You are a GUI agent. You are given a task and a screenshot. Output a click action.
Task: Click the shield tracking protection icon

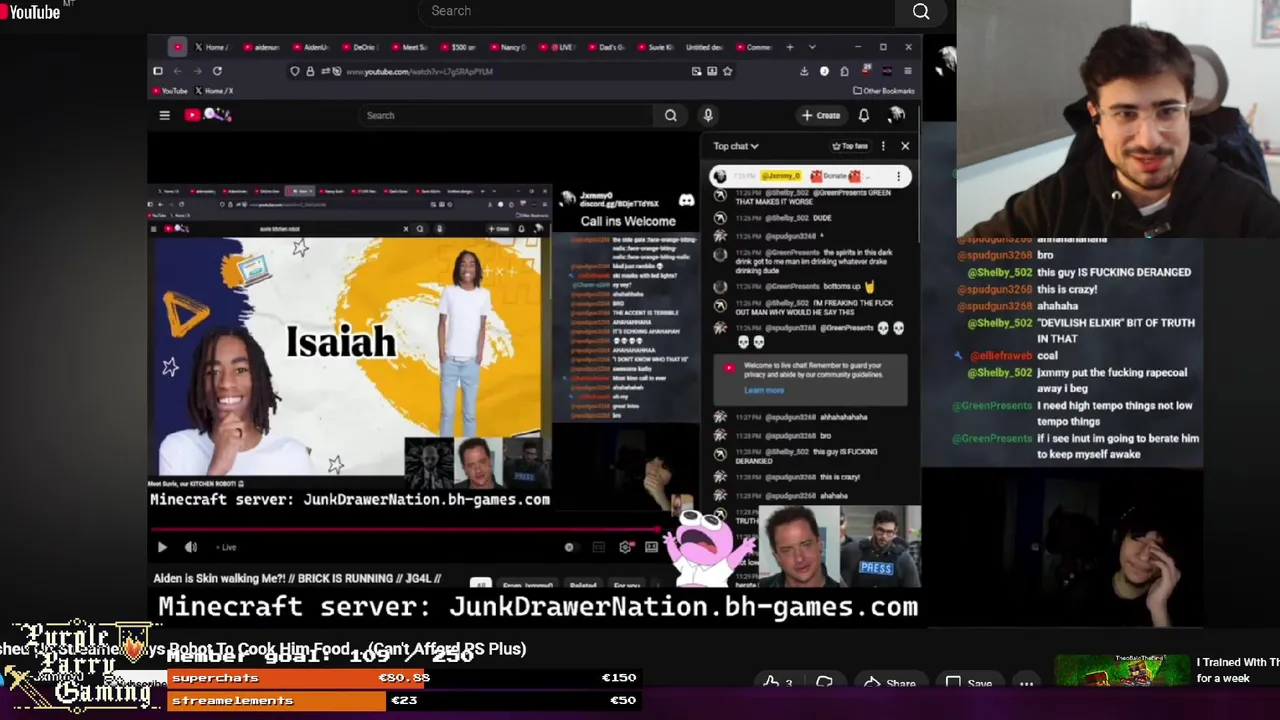[294, 71]
